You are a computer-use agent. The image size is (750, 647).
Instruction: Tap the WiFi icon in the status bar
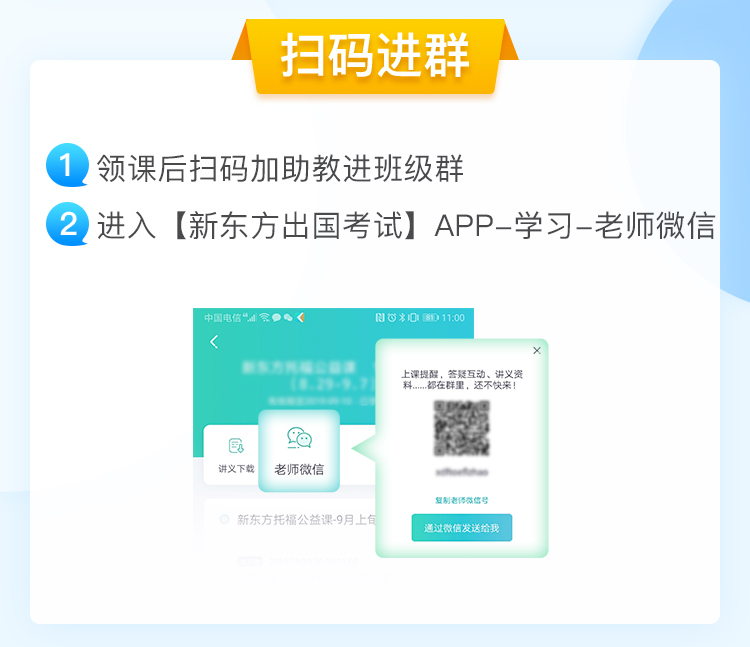[265, 318]
